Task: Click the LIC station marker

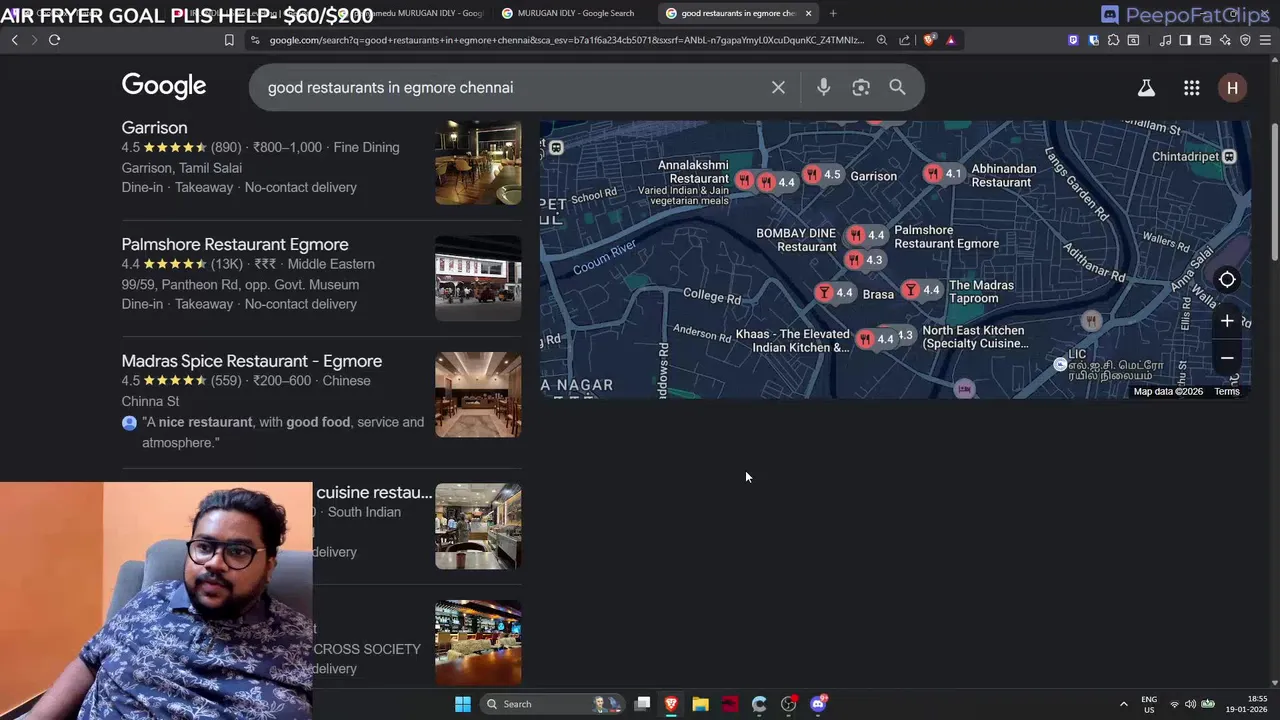Action: pyautogui.click(x=1060, y=365)
